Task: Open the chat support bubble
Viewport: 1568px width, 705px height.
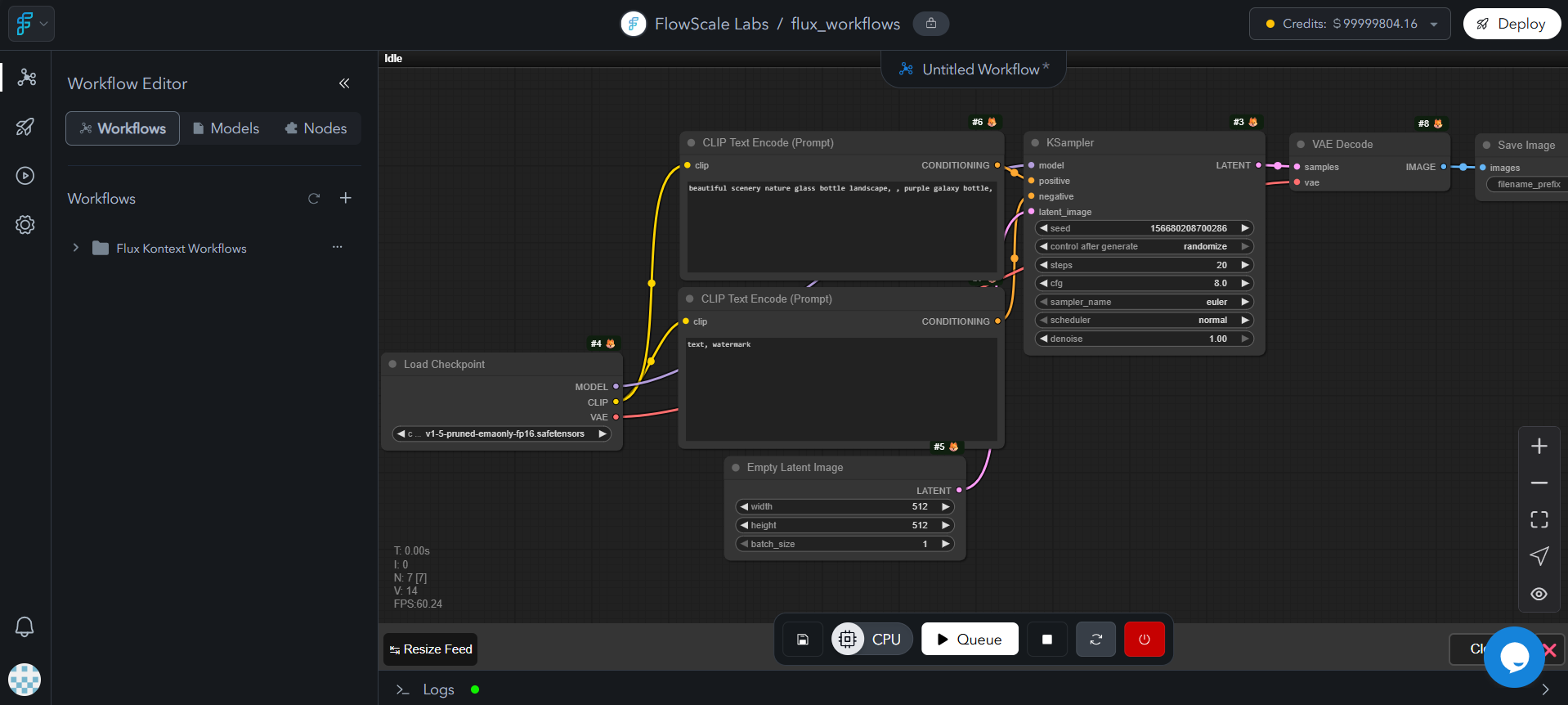Action: point(1514,657)
